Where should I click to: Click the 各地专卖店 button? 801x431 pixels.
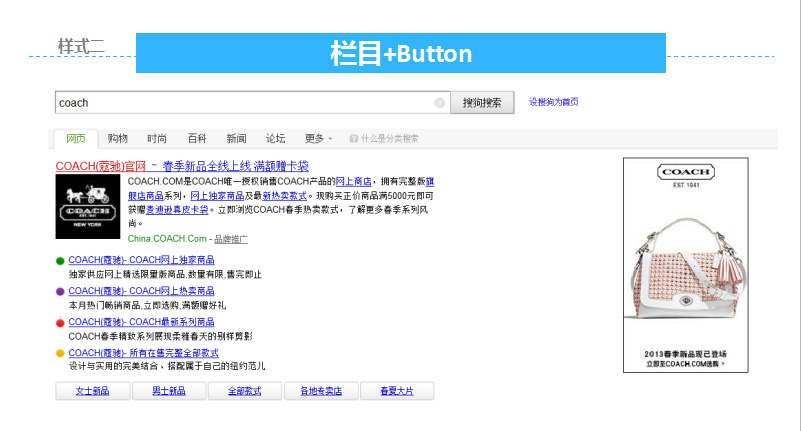321,391
